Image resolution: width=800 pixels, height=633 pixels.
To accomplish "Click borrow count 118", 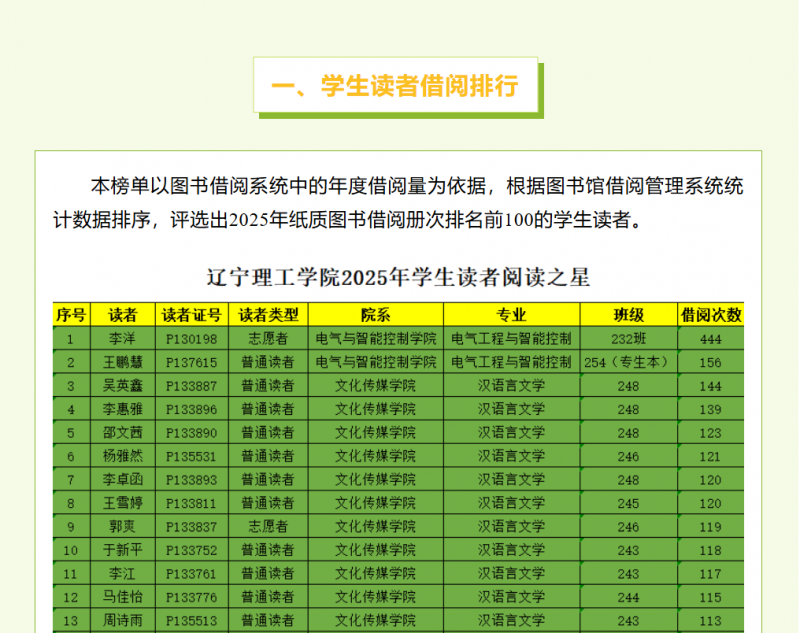I will click(711, 550).
